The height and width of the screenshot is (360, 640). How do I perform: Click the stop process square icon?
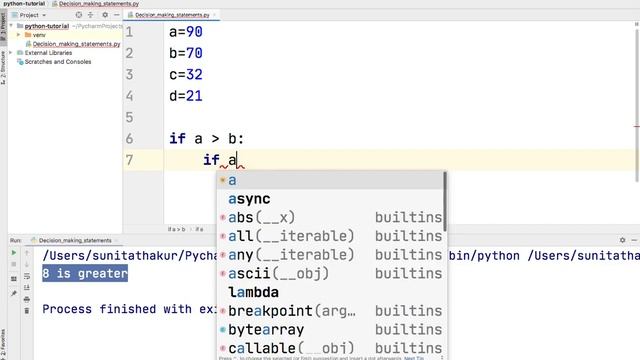coord(13,264)
